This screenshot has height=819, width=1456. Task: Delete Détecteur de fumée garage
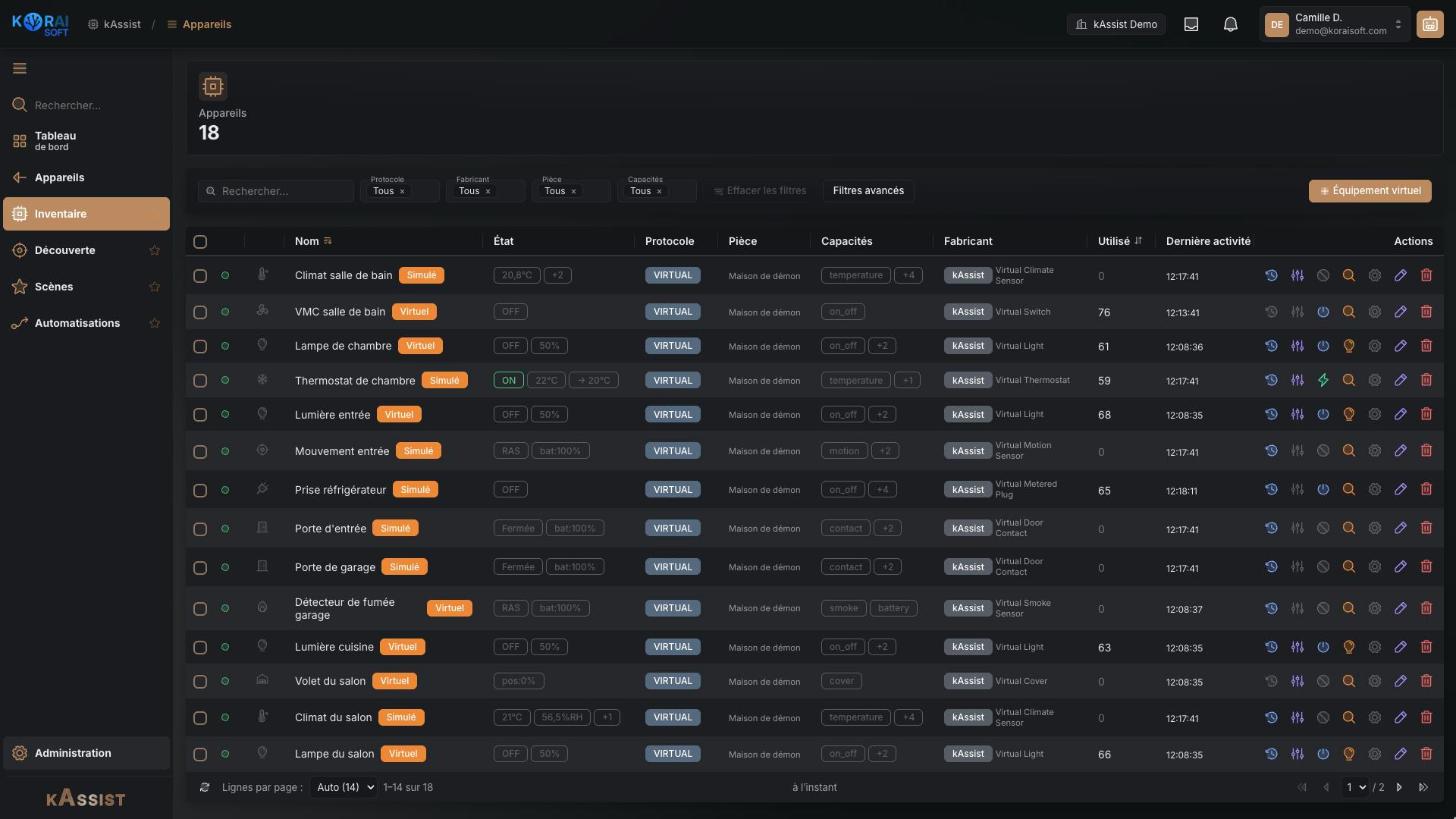coord(1426,608)
